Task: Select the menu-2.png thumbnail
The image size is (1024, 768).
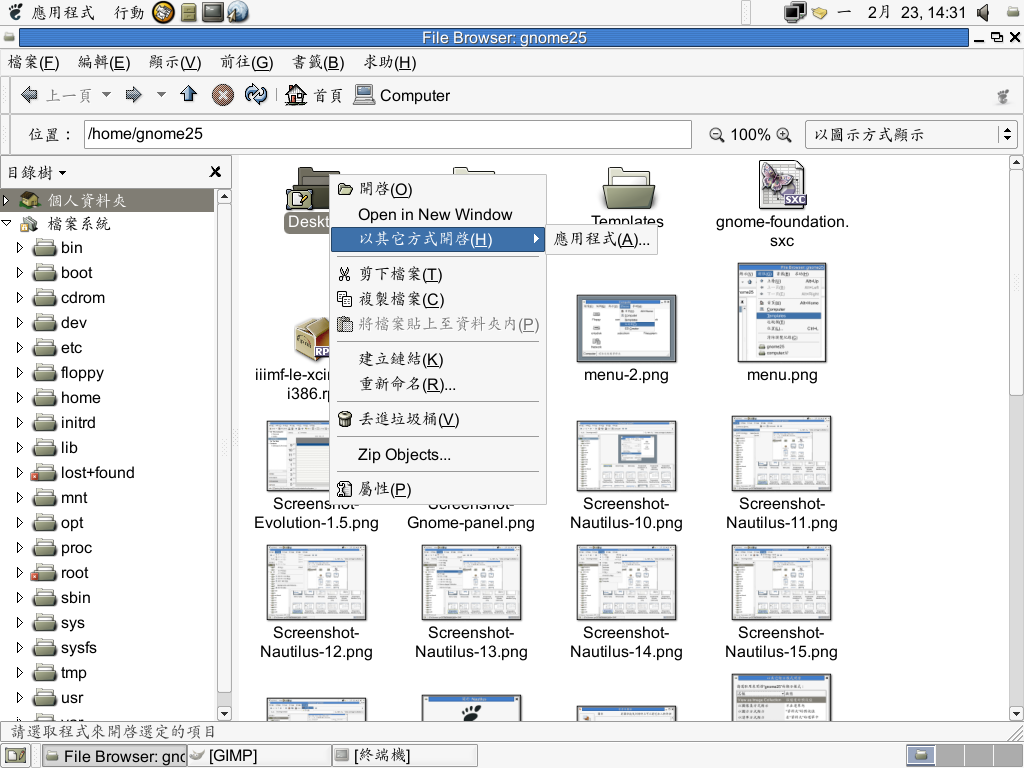Action: [x=626, y=328]
